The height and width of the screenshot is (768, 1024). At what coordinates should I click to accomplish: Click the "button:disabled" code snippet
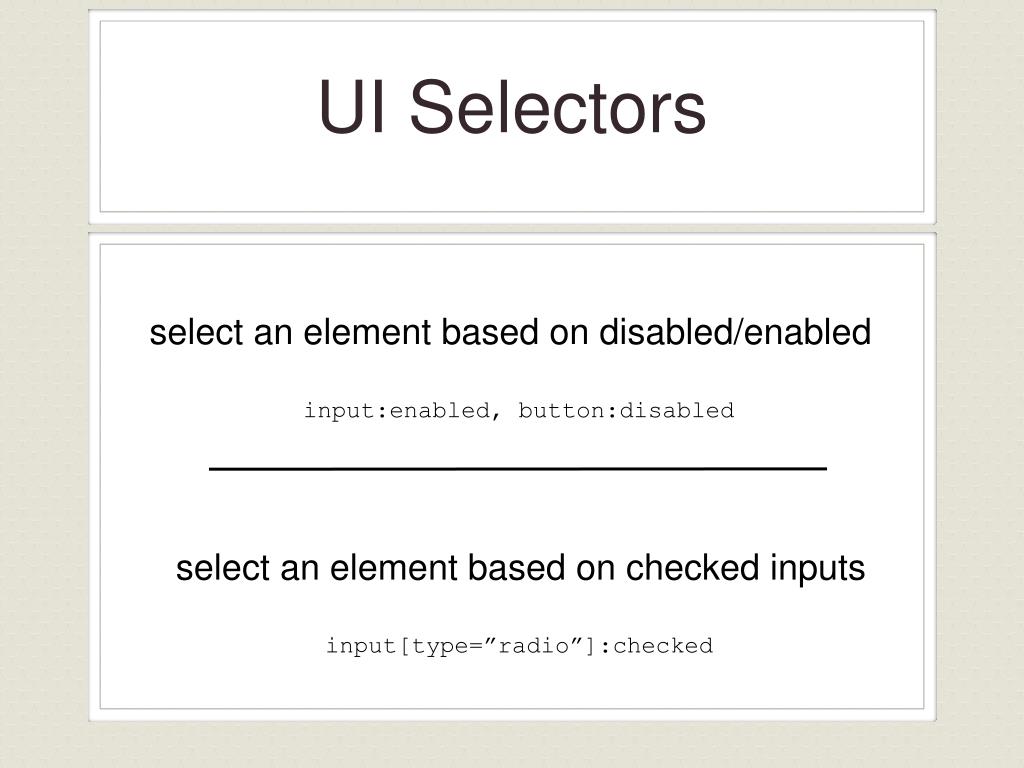pos(626,411)
